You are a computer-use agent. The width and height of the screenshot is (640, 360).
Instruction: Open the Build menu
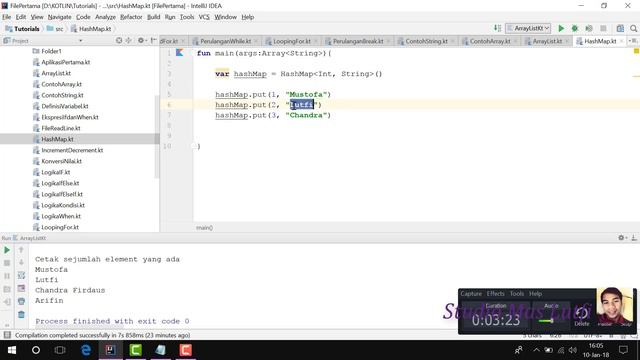tap(153, 17)
